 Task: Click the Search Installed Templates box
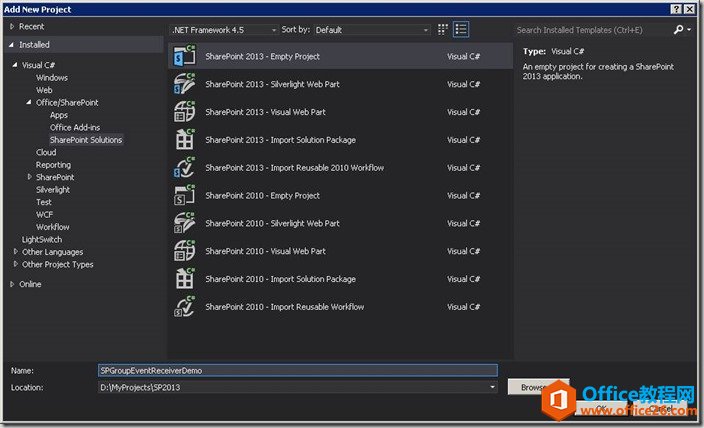[596, 30]
